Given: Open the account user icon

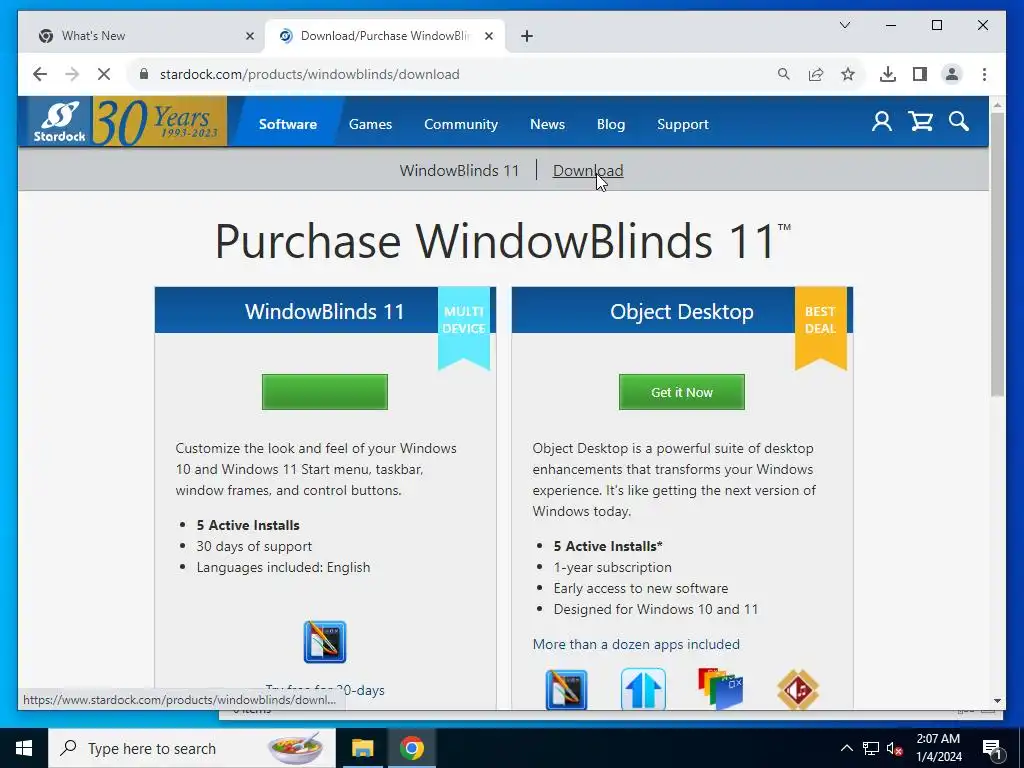Looking at the screenshot, I should [x=882, y=121].
